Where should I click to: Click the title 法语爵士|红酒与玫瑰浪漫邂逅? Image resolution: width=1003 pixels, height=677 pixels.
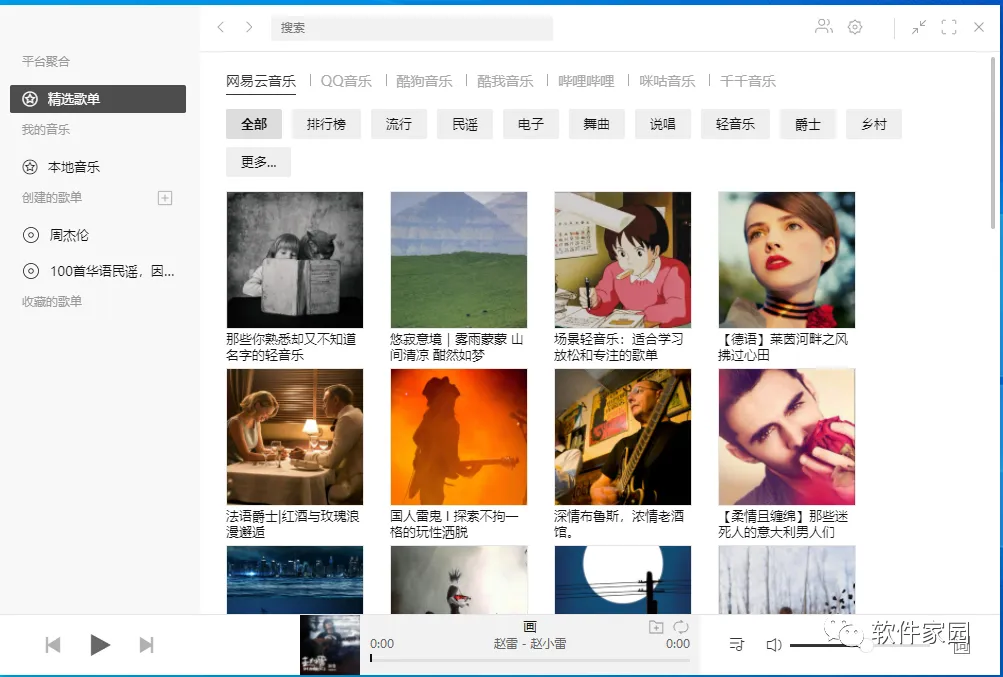[293, 524]
